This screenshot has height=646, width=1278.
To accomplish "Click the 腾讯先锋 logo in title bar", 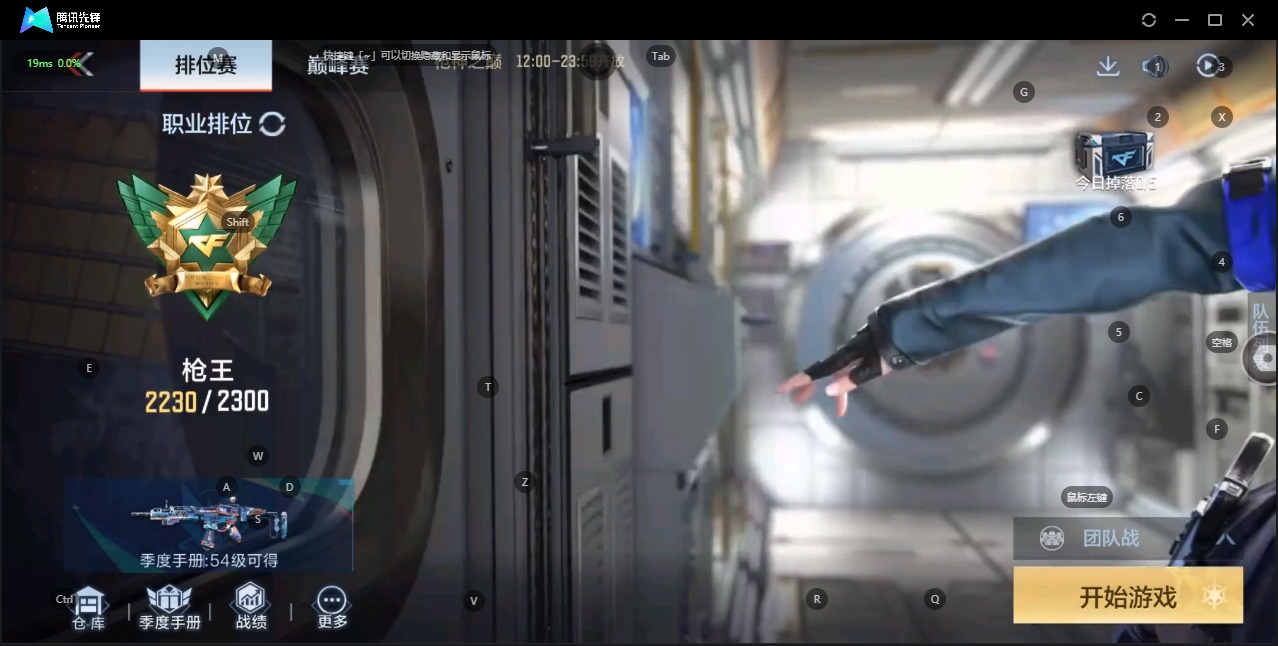I will 60,20.
